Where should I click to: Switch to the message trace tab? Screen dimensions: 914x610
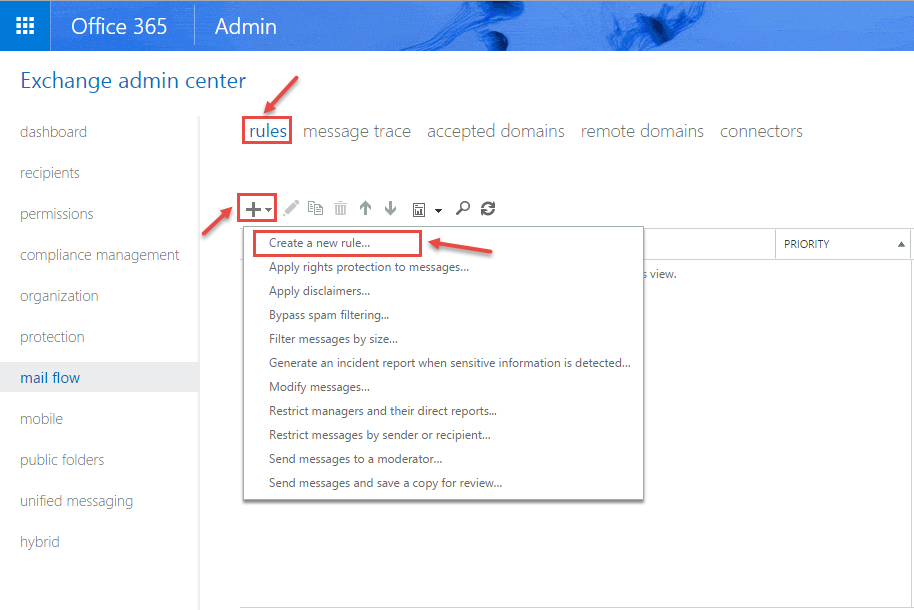coord(357,131)
